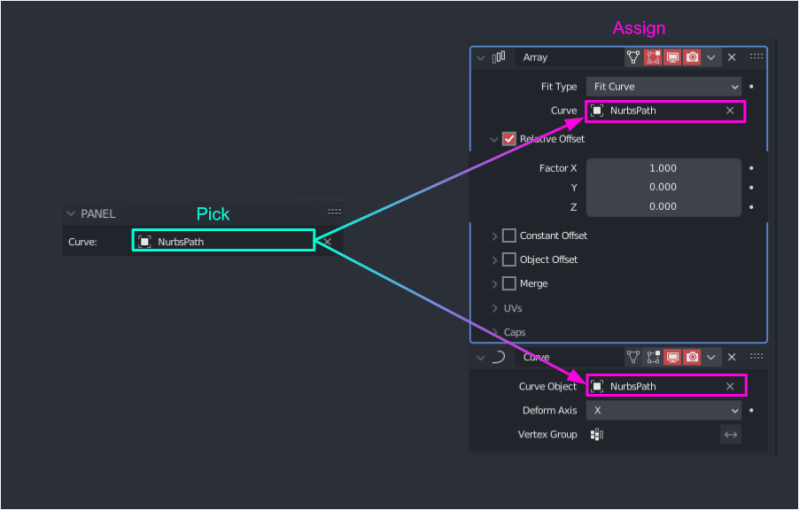Viewport: 799px width, 510px height.
Task: Collapse the PANEL header
Action: [71, 213]
